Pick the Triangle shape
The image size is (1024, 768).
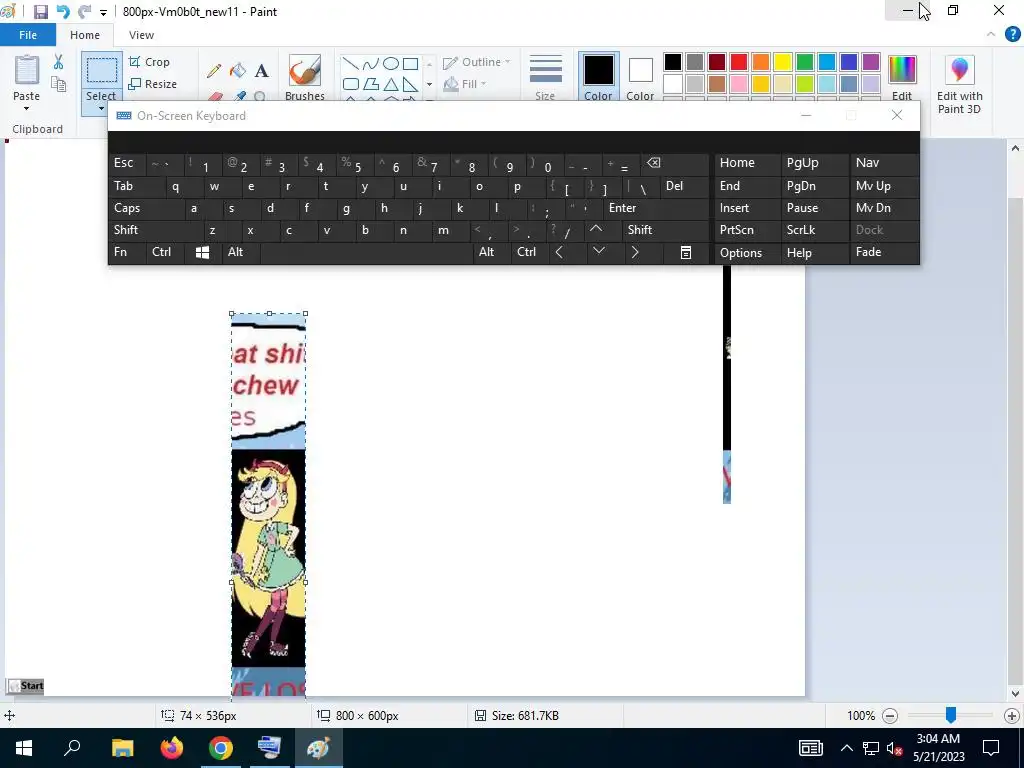tap(391, 84)
